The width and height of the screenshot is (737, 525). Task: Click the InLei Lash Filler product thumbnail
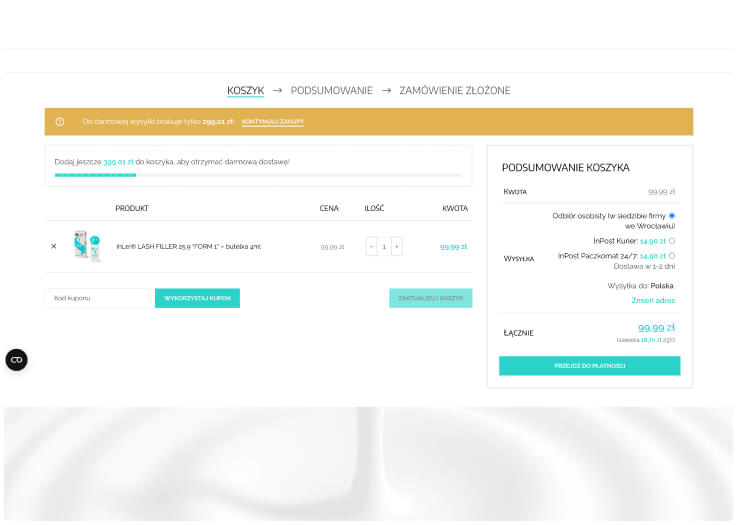pos(87,246)
